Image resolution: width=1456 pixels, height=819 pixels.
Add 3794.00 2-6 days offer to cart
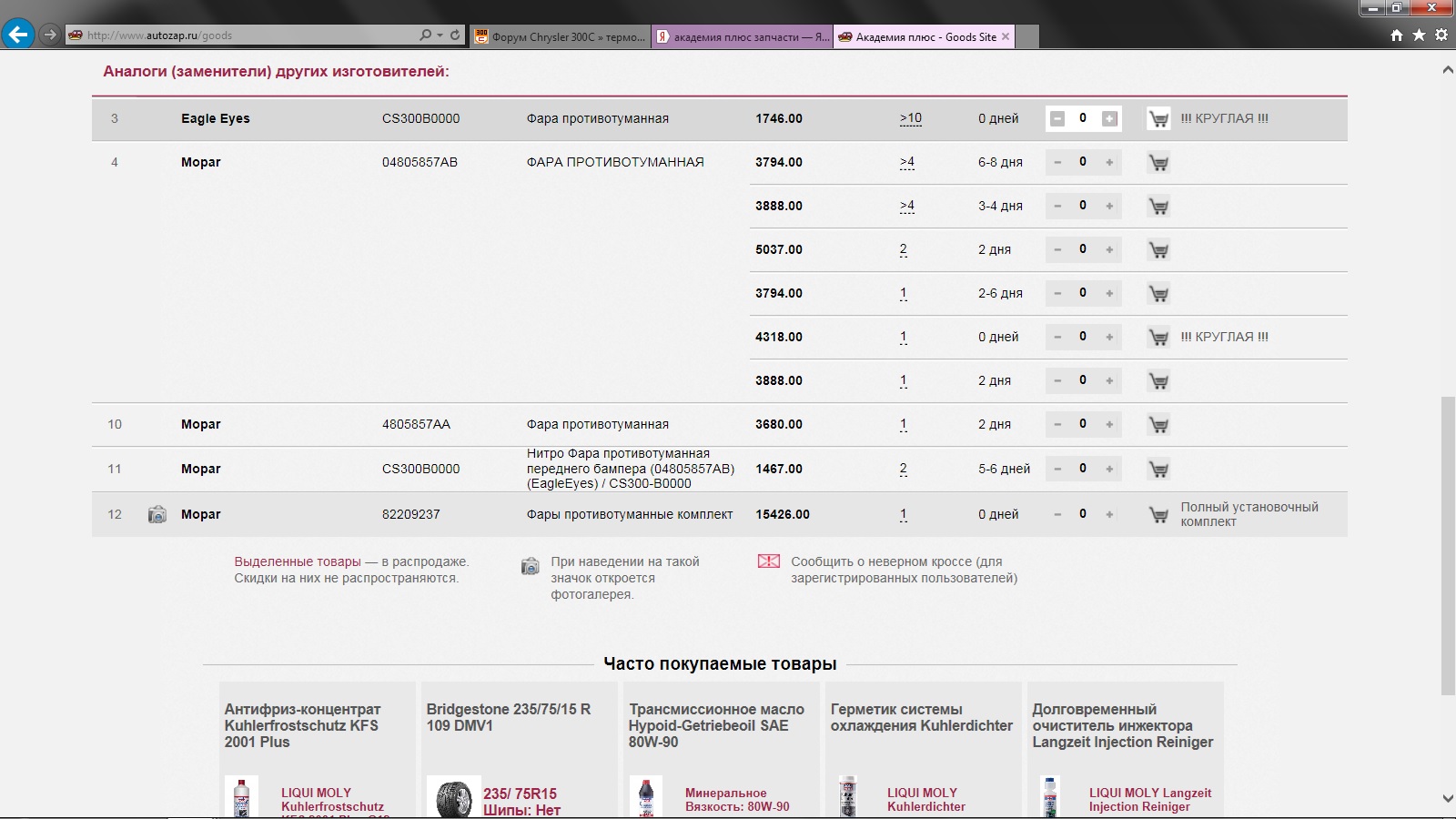coord(1158,294)
